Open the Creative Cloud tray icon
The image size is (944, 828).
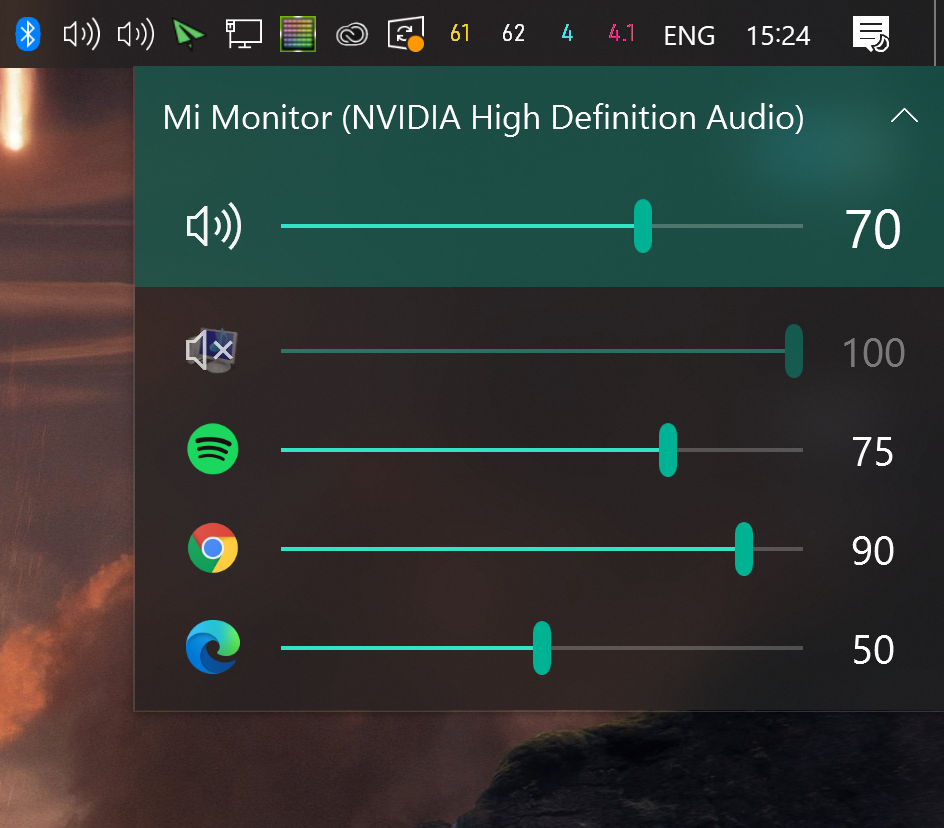(x=352, y=34)
